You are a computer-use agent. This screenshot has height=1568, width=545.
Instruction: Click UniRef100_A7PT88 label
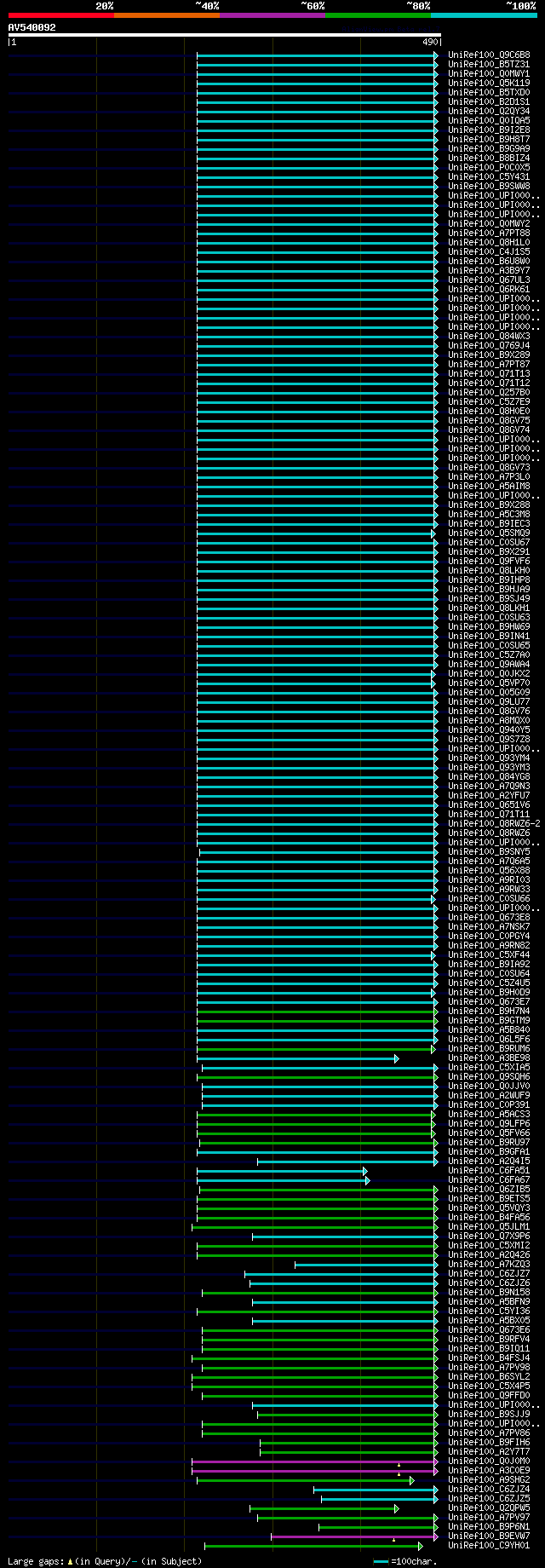[x=489, y=233]
